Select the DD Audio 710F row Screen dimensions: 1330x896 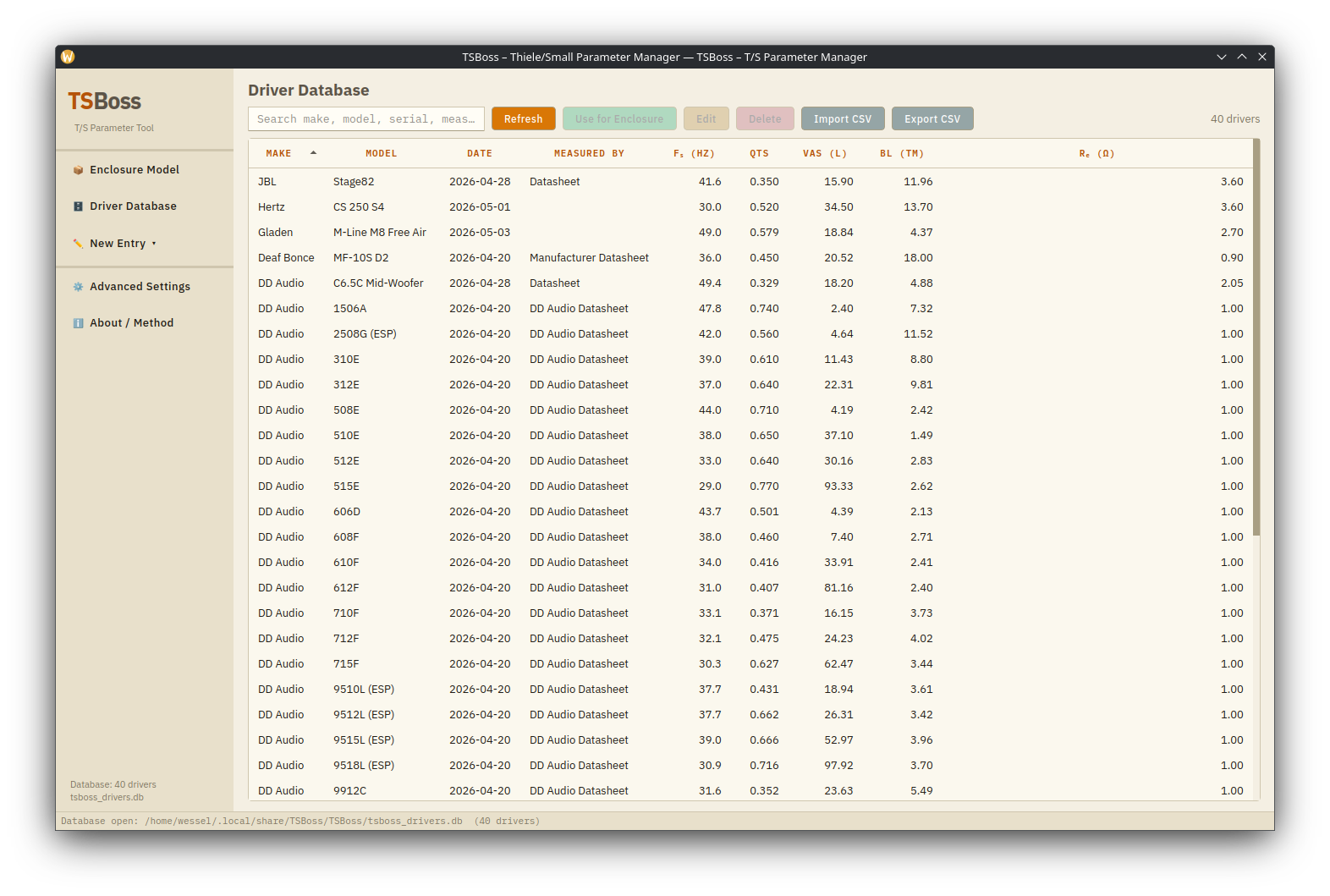[750, 613]
